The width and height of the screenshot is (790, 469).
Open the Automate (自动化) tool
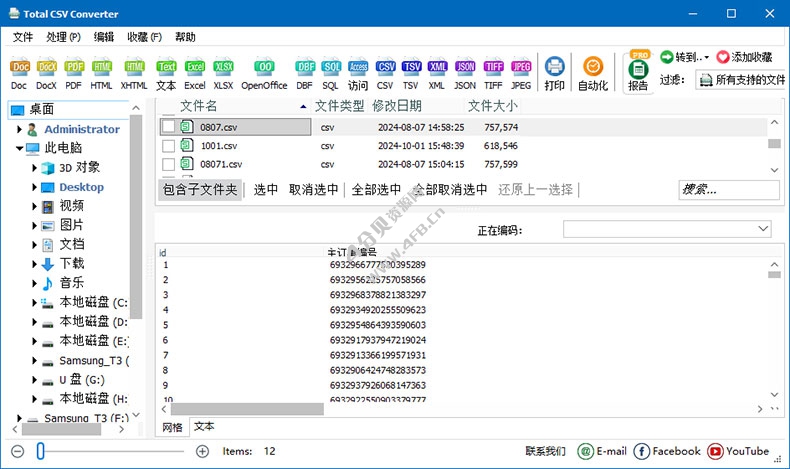tap(593, 66)
